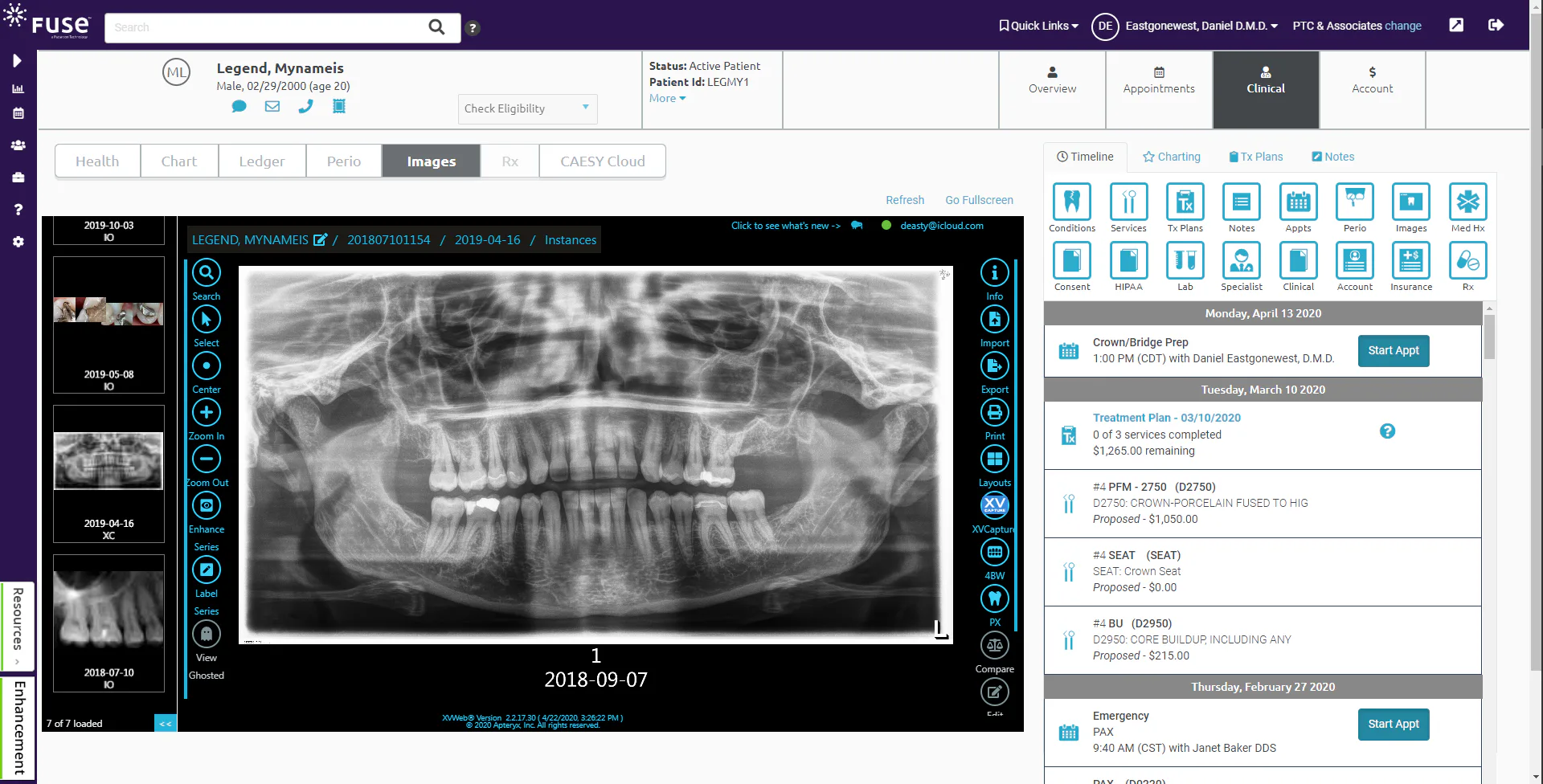The height and width of the screenshot is (784, 1543).
Task: Open CAESY Cloud tab
Action: [603, 161]
